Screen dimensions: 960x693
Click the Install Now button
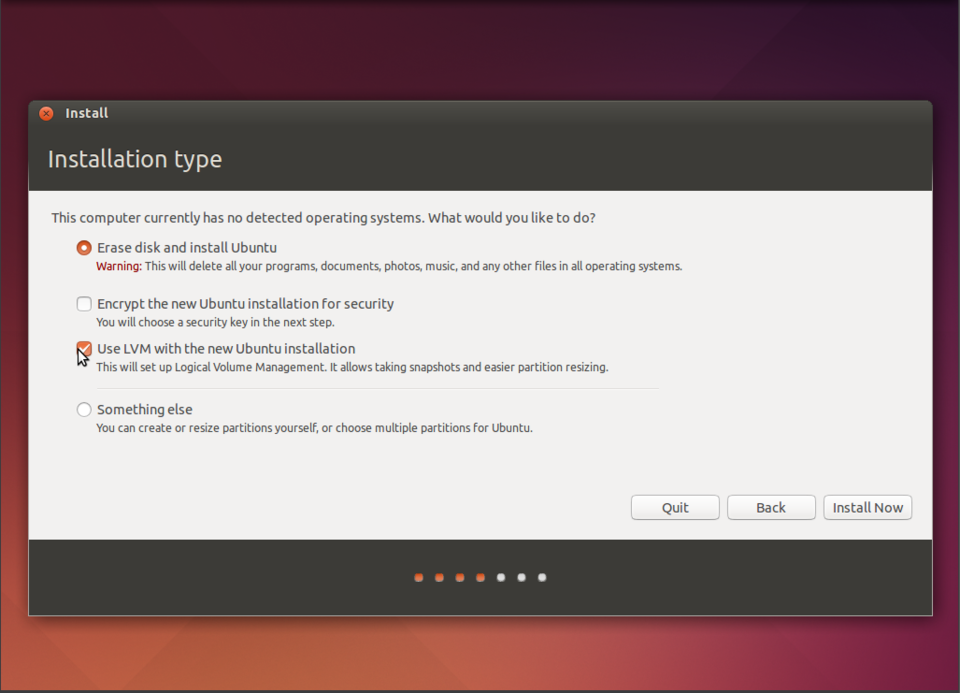point(867,507)
